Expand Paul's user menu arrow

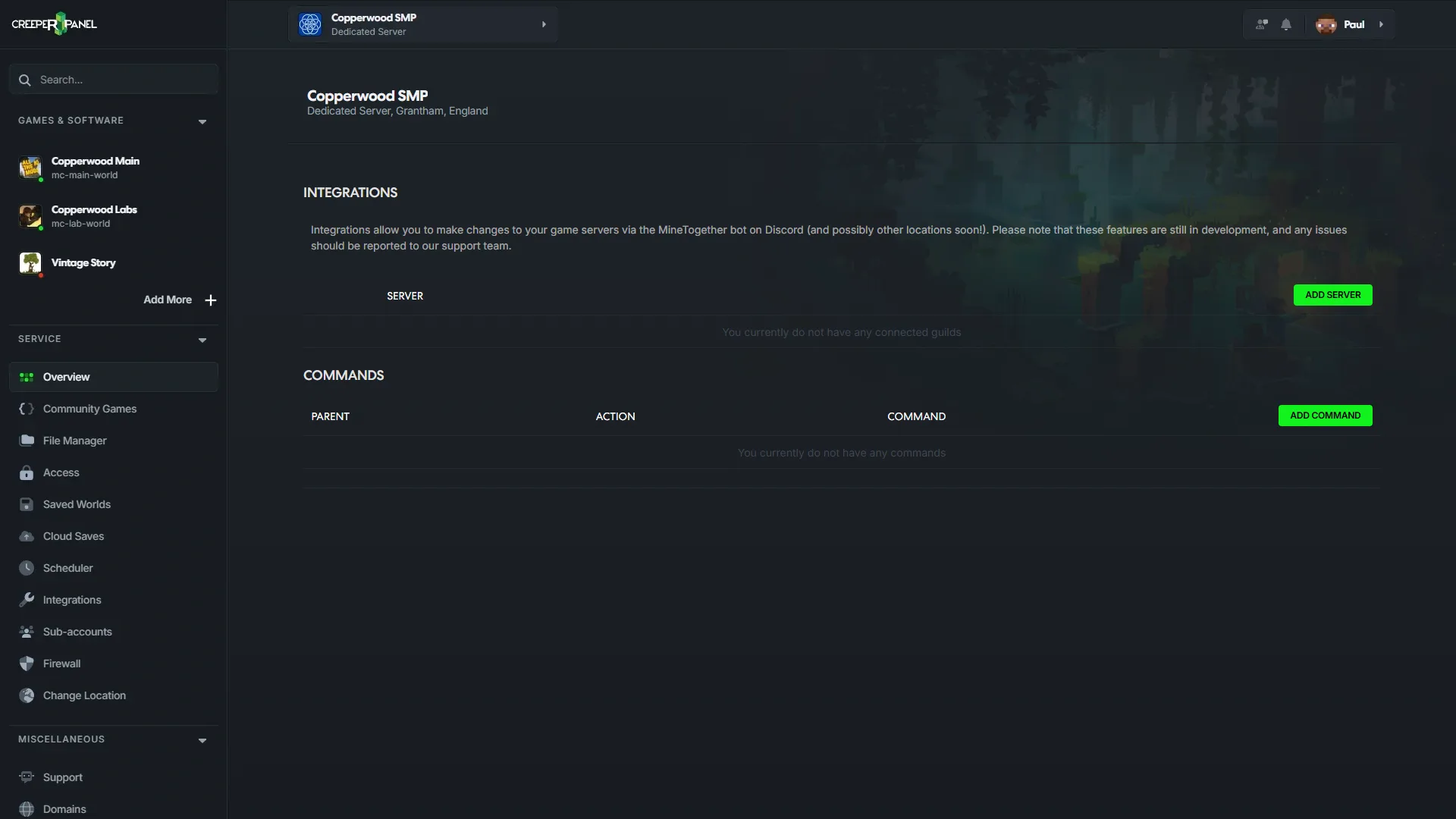1381,24
